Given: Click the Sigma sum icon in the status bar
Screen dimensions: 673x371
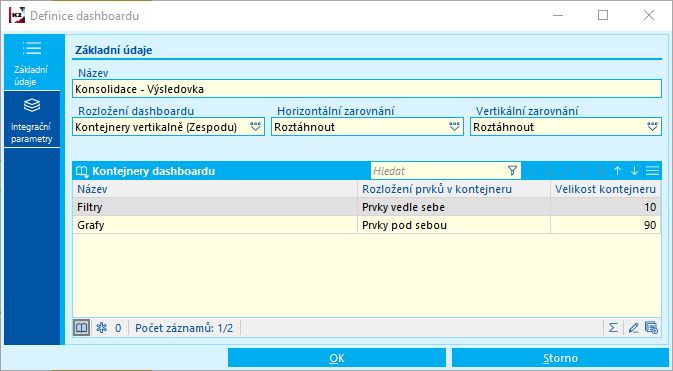Looking at the screenshot, I should tap(613, 328).
